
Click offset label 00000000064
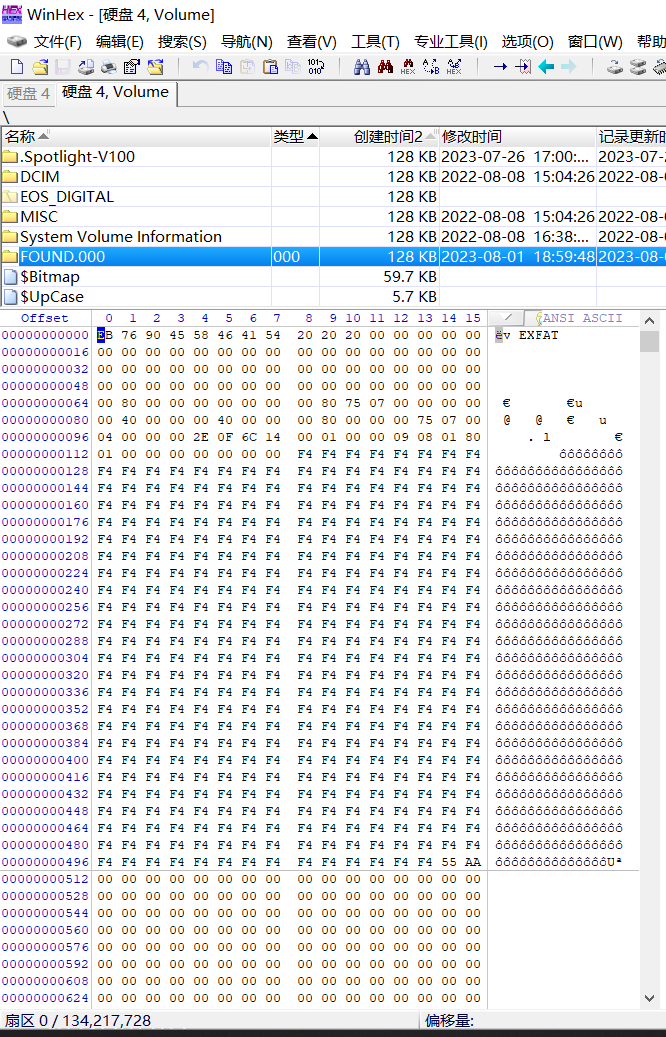45,403
